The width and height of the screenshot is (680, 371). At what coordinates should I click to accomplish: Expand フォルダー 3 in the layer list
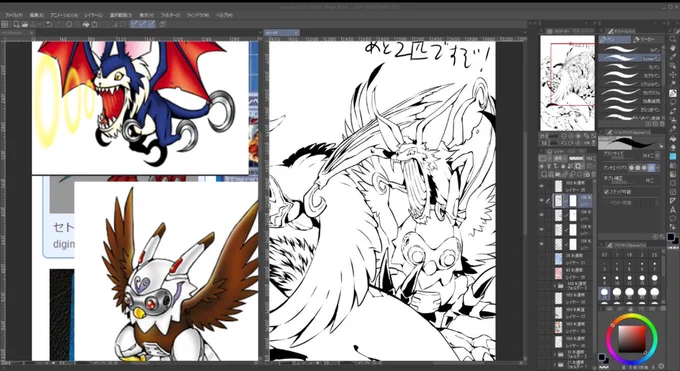click(x=555, y=286)
